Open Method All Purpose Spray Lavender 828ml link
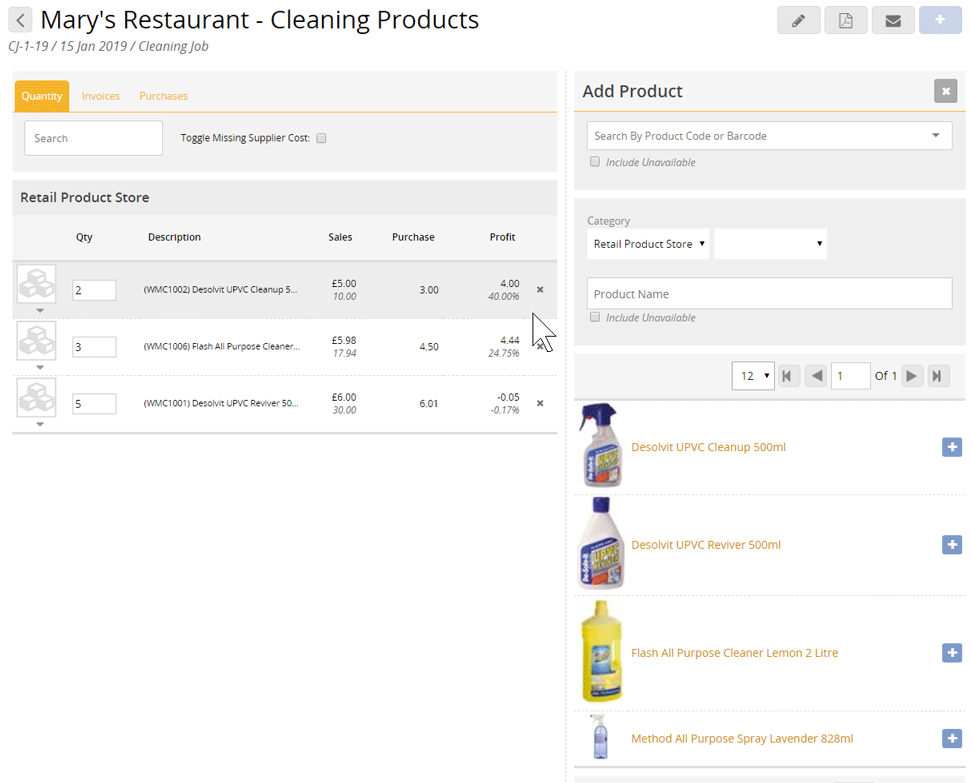Screen dimensions: 973x783 tap(742, 738)
